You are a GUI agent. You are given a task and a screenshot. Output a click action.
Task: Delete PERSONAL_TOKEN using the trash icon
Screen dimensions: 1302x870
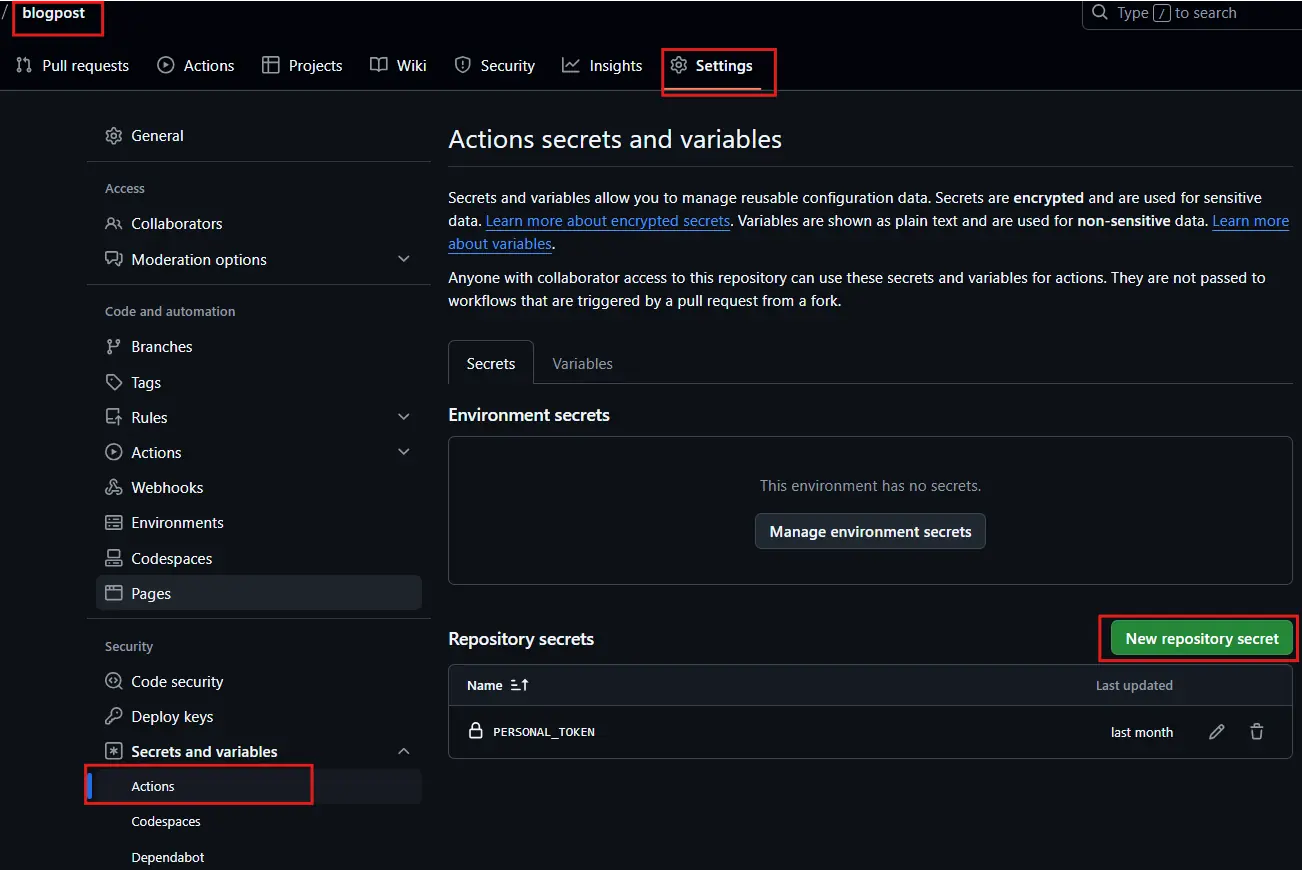(1257, 732)
